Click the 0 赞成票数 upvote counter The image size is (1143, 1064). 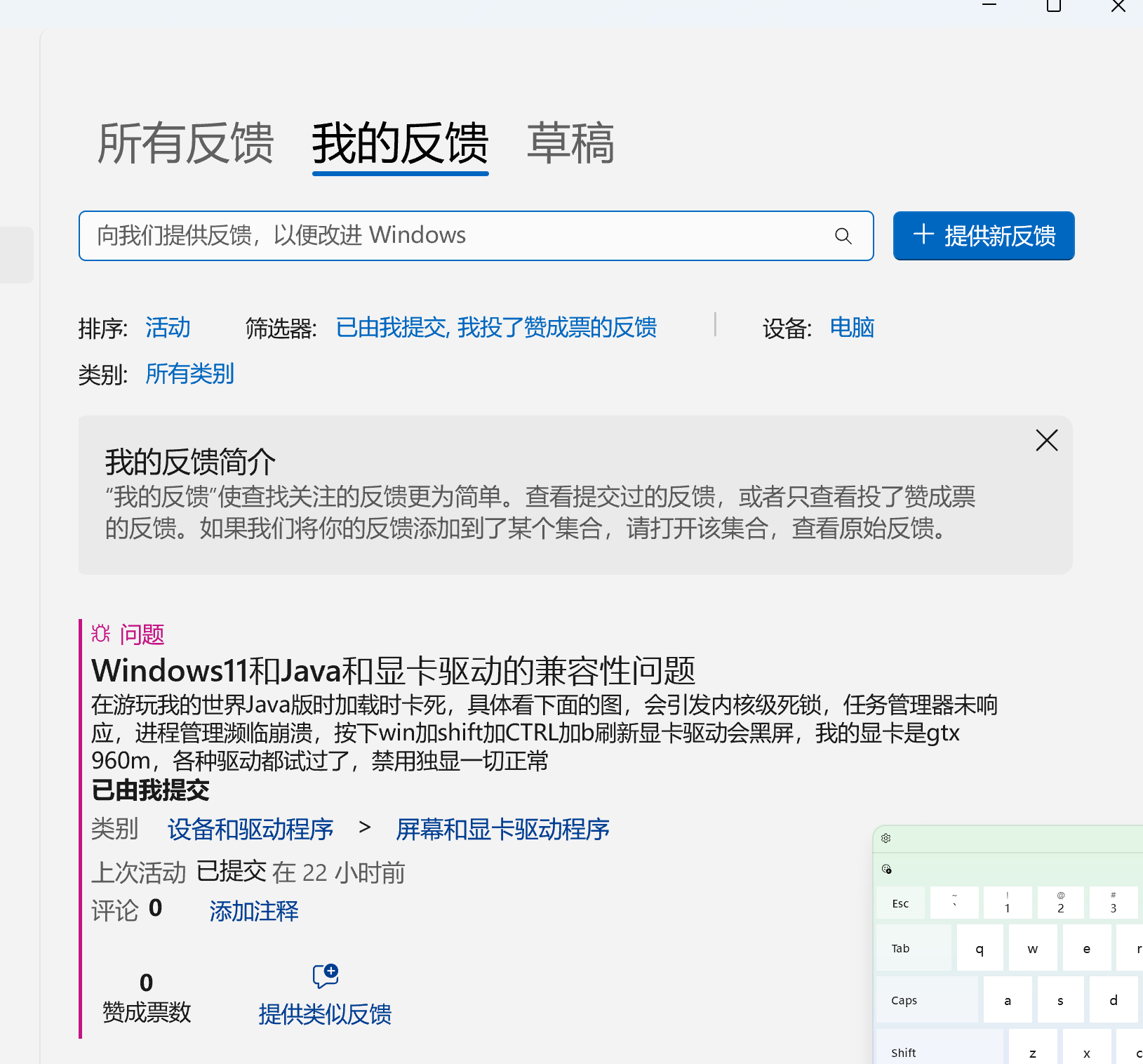point(147,997)
